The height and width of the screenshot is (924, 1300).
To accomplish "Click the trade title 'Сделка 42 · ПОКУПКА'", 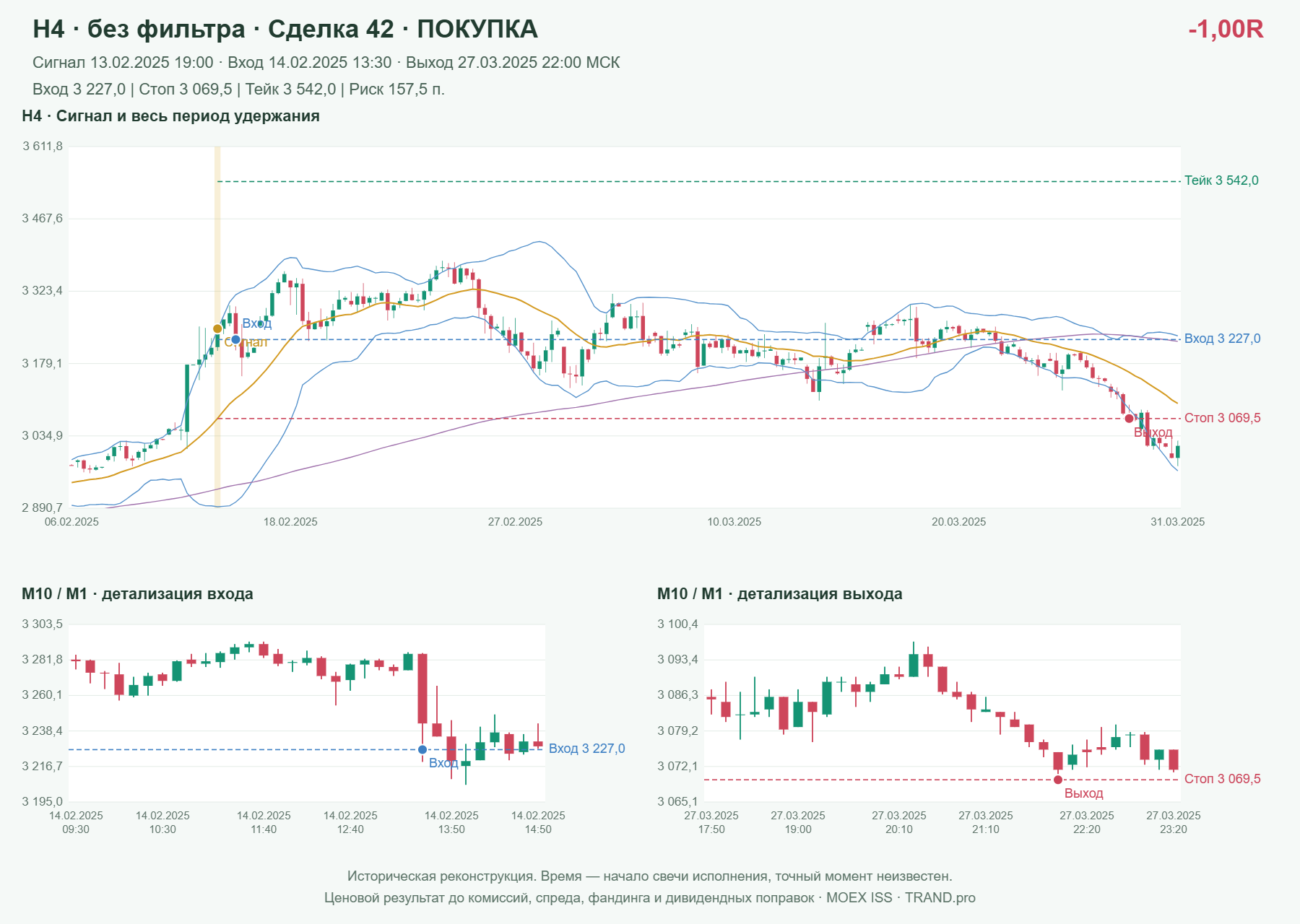I will pos(403,29).
